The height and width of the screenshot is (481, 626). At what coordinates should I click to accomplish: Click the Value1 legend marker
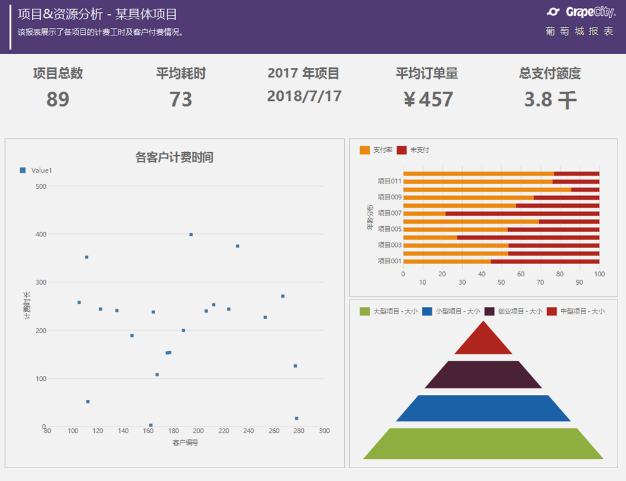click(x=22, y=171)
